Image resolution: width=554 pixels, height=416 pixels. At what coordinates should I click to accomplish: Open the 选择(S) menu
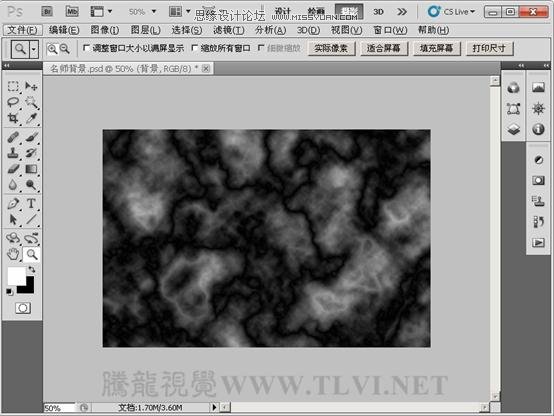click(187, 30)
